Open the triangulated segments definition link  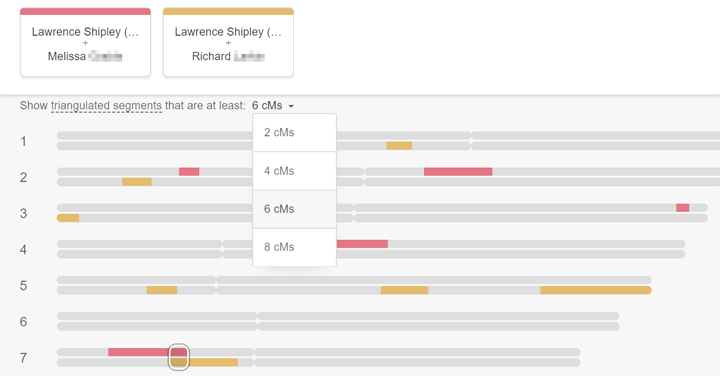click(106, 106)
